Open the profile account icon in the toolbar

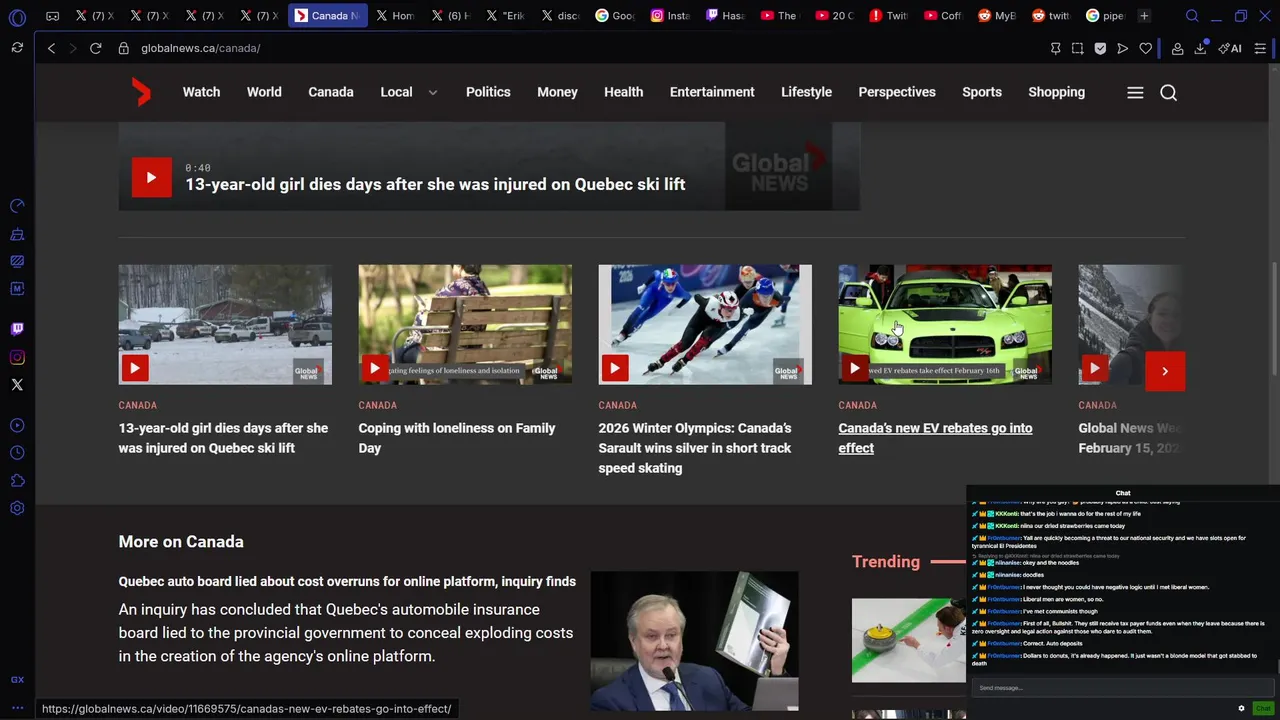point(1177,48)
